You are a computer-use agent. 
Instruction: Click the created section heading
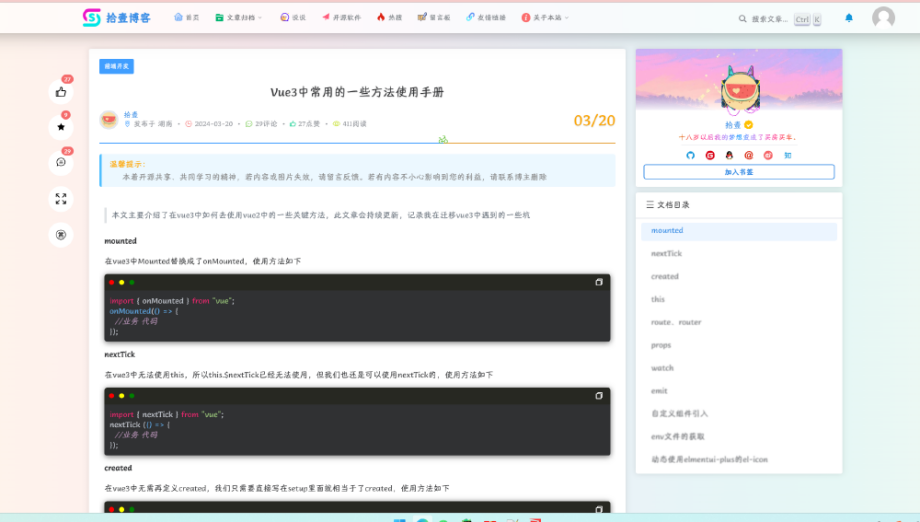[118, 468]
